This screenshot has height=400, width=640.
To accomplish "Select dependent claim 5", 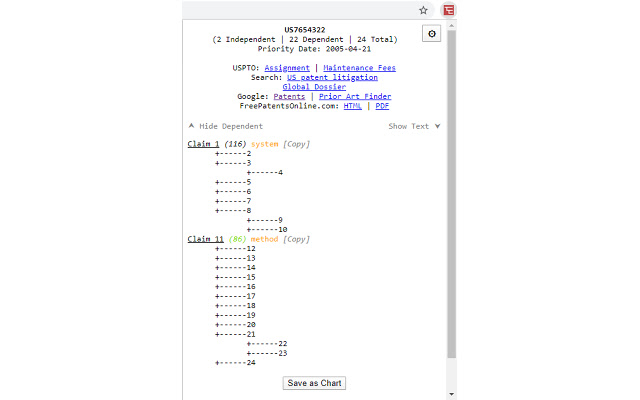I will [x=249, y=182].
